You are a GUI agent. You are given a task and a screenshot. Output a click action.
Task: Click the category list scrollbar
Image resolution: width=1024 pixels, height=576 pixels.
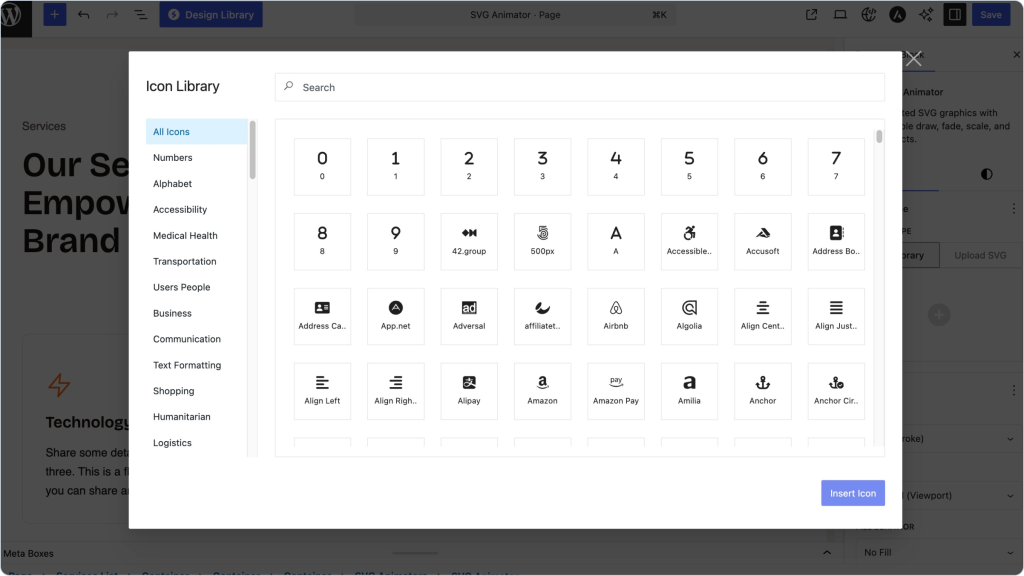253,150
